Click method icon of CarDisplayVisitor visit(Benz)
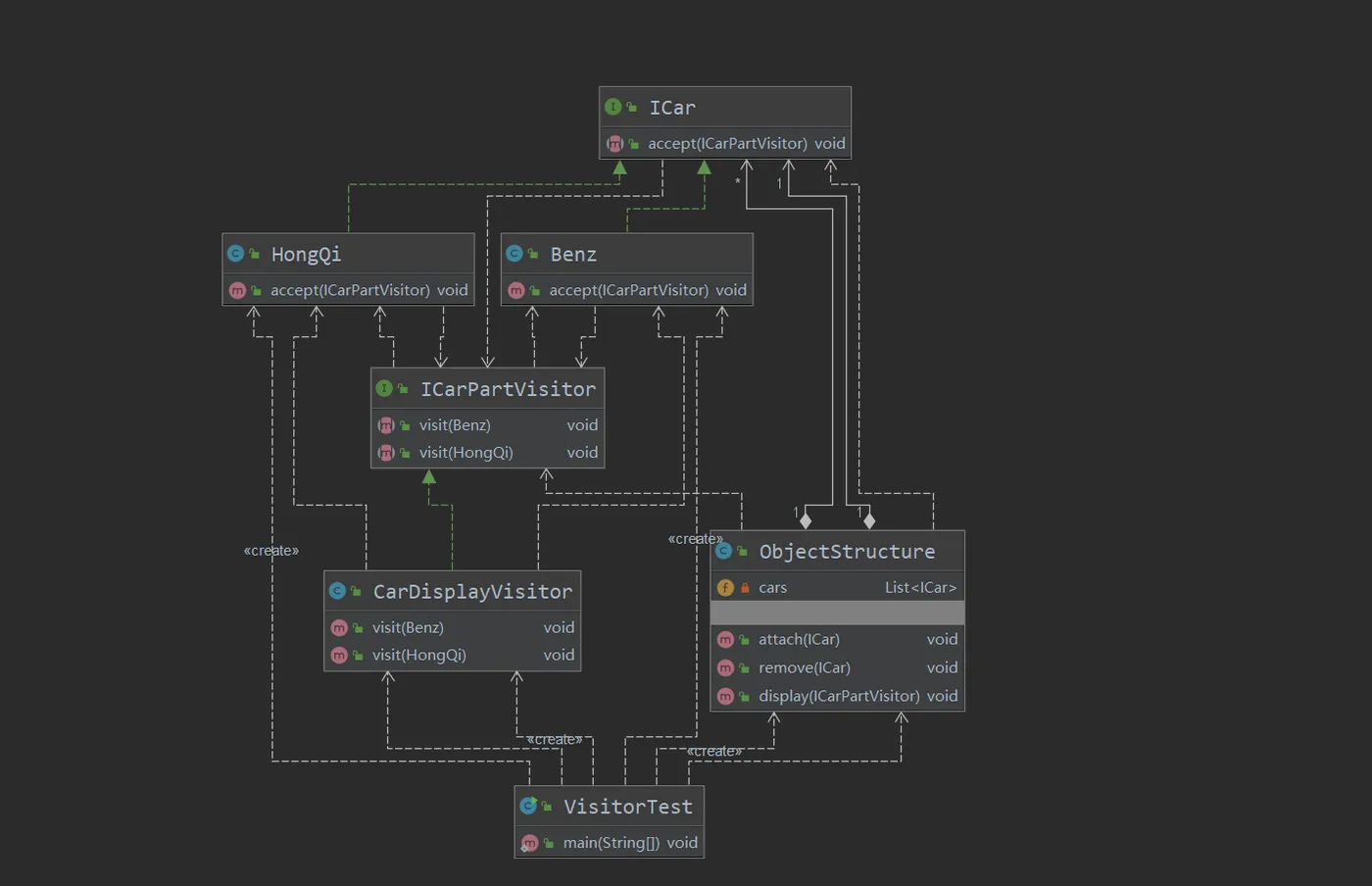 click(x=339, y=627)
